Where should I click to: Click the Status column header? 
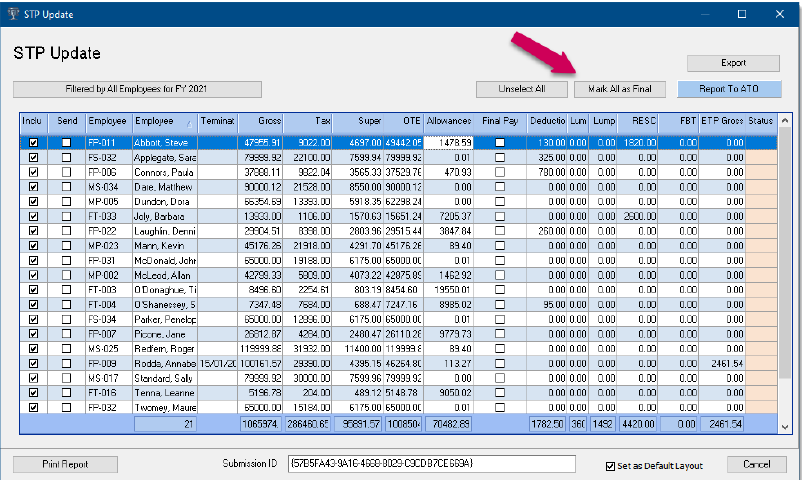(761, 121)
